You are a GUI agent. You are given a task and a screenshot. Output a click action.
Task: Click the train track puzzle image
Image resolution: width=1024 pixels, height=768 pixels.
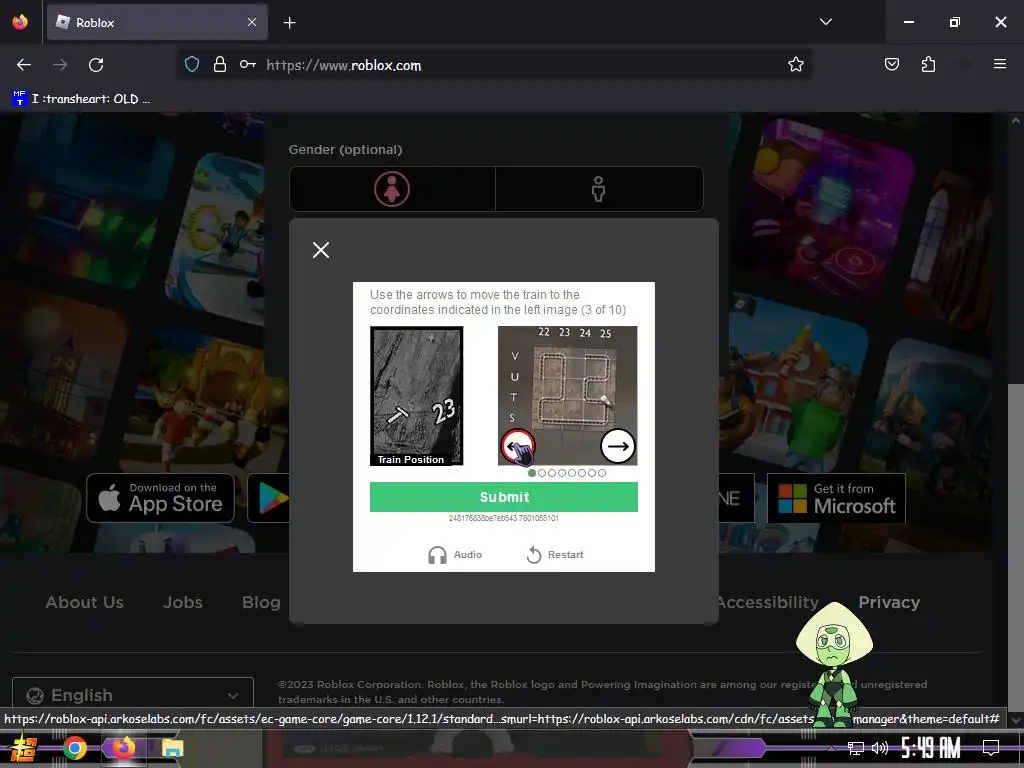568,396
